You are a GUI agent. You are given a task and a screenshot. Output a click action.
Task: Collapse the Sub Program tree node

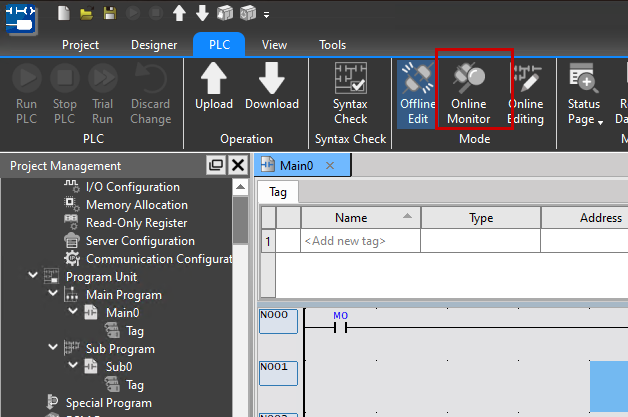click(x=52, y=349)
